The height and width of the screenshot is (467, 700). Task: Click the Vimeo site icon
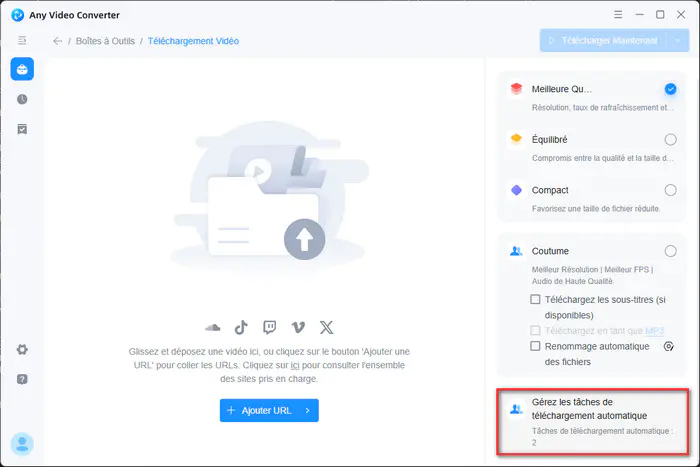tap(298, 328)
